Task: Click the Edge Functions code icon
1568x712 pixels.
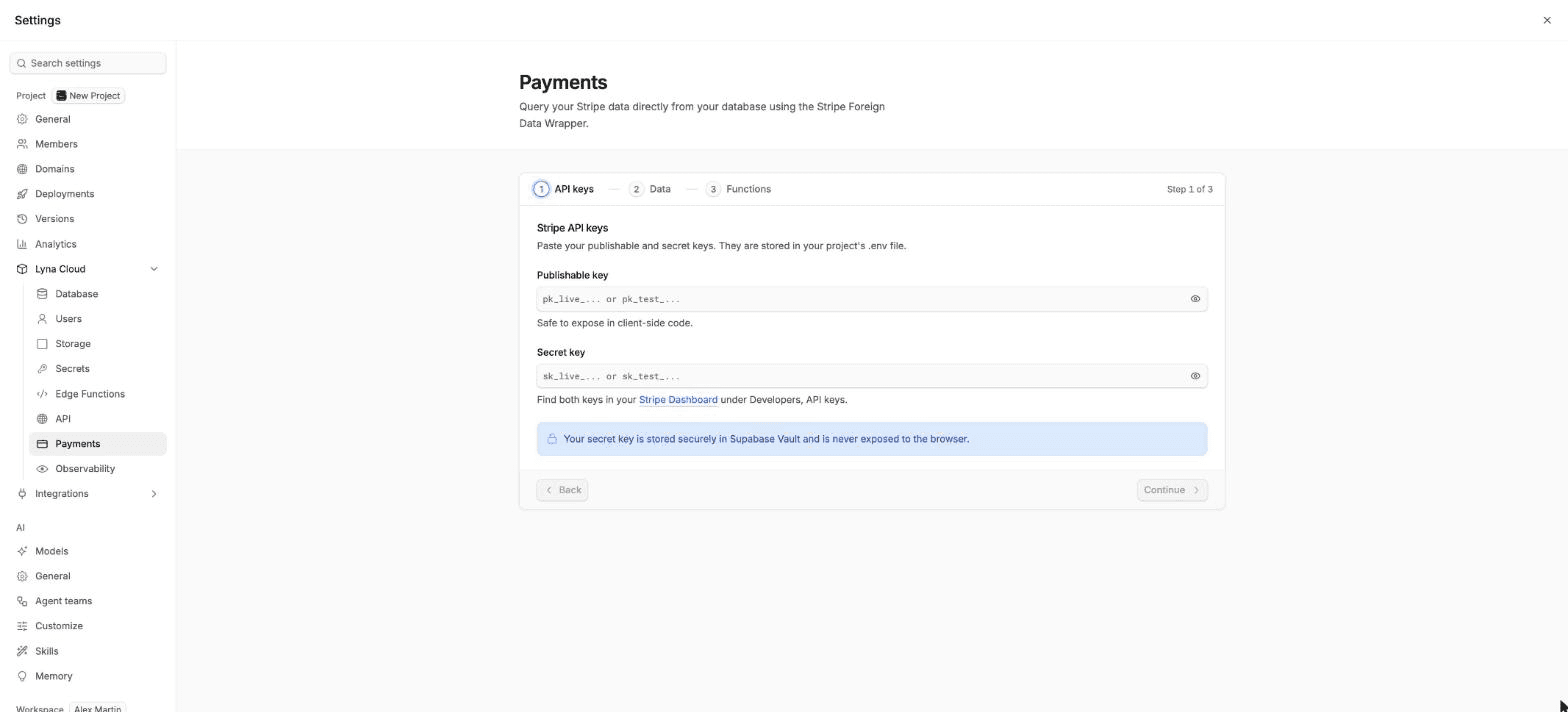Action: click(42, 394)
